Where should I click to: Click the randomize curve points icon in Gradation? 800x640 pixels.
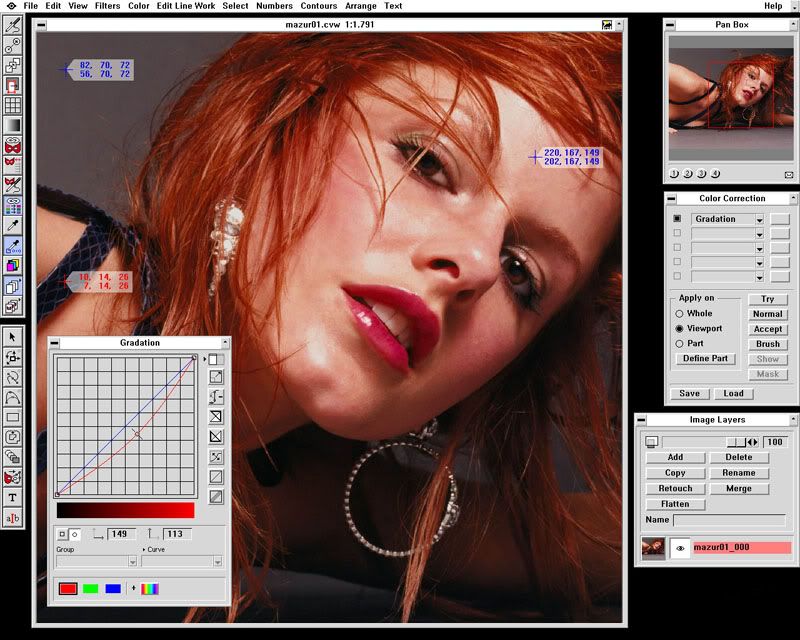(x=216, y=457)
